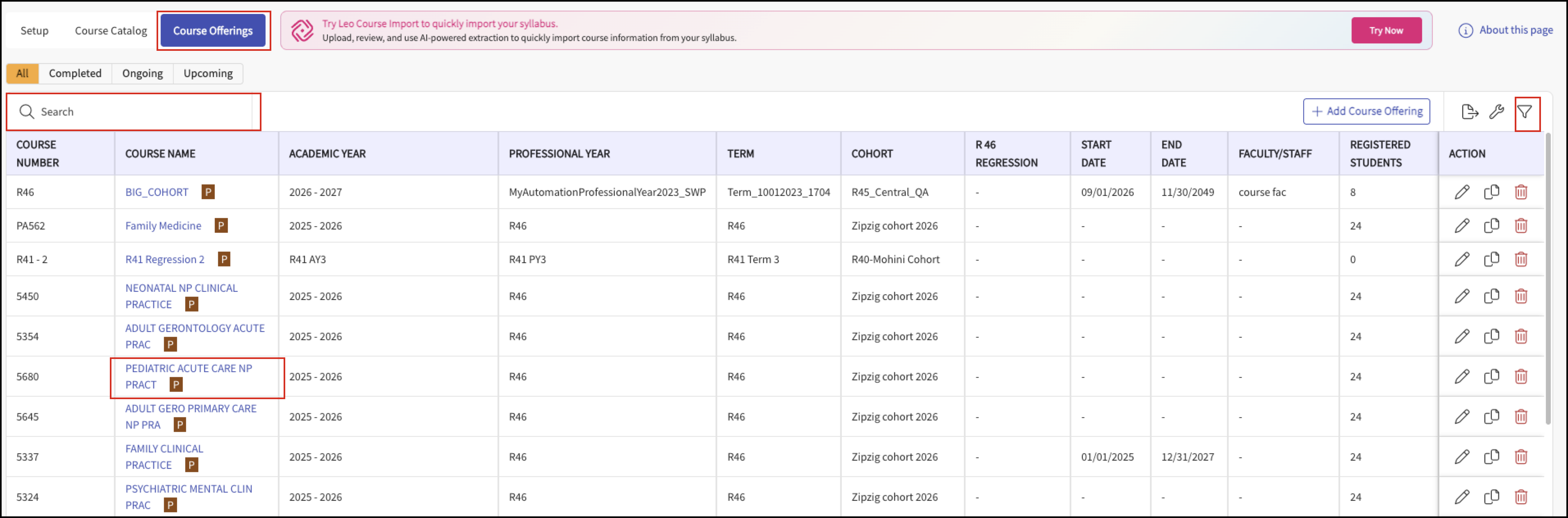This screenshot has height=518, width=1568.
Task: Click the Search input field
Action: pyautogui.click(x=134, y=112)
